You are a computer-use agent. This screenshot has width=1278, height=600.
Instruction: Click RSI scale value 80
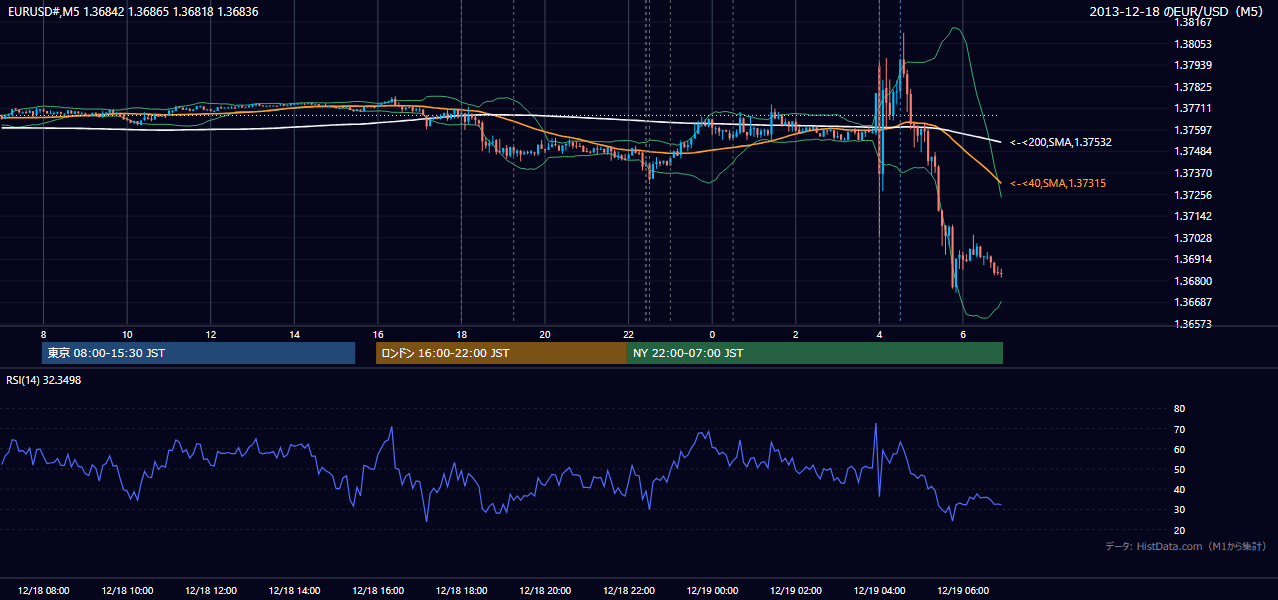pos(1179,409)
